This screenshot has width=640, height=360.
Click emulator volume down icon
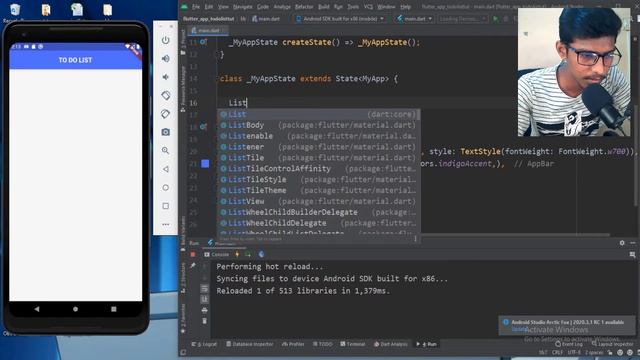(x=165, y=77)
